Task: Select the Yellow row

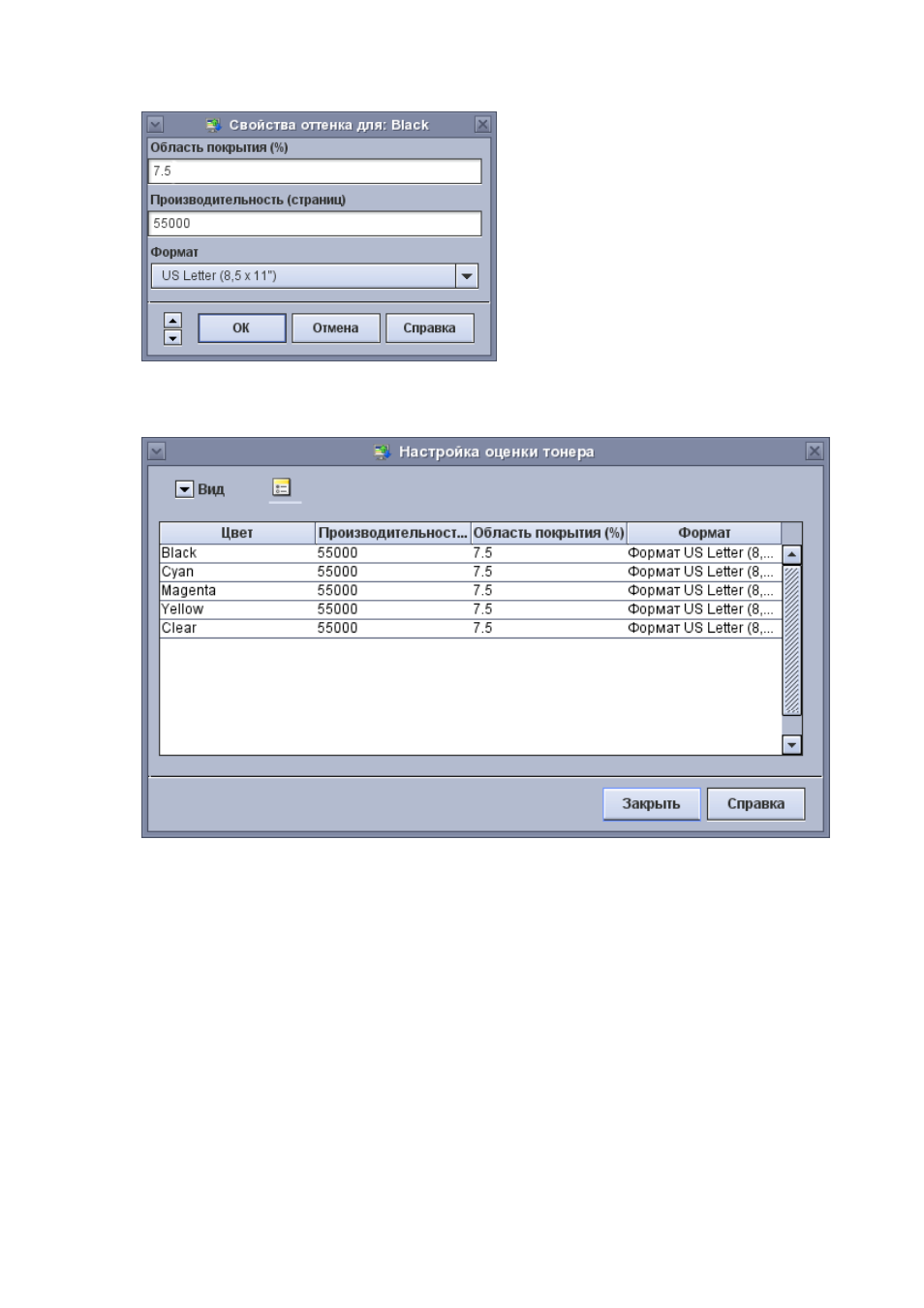Action: pyautogui.click(x=471, y=609)
